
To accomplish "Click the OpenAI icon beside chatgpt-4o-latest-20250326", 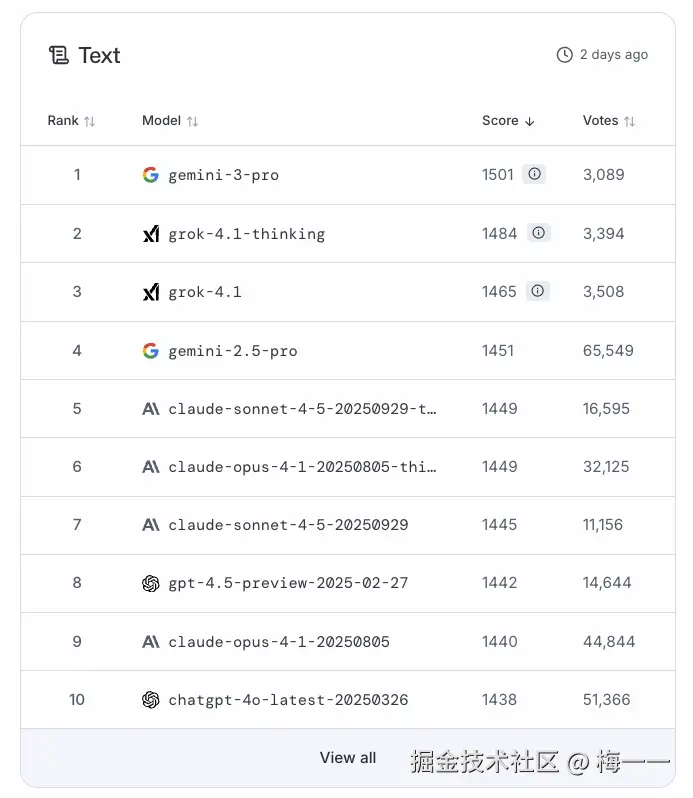I will pos(151,700).
